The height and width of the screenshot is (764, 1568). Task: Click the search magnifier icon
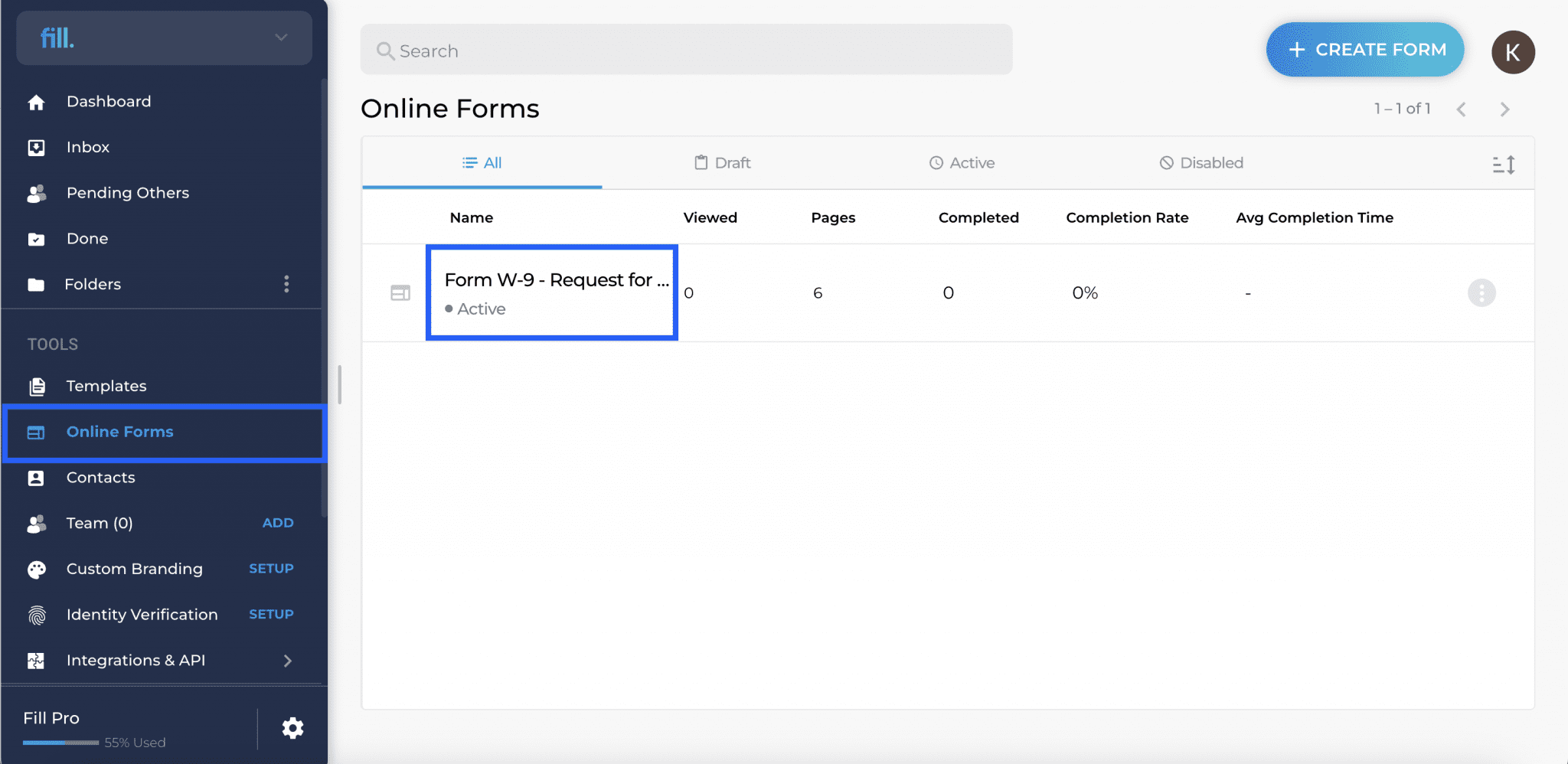pyautogui.click(x=385, y=51)
